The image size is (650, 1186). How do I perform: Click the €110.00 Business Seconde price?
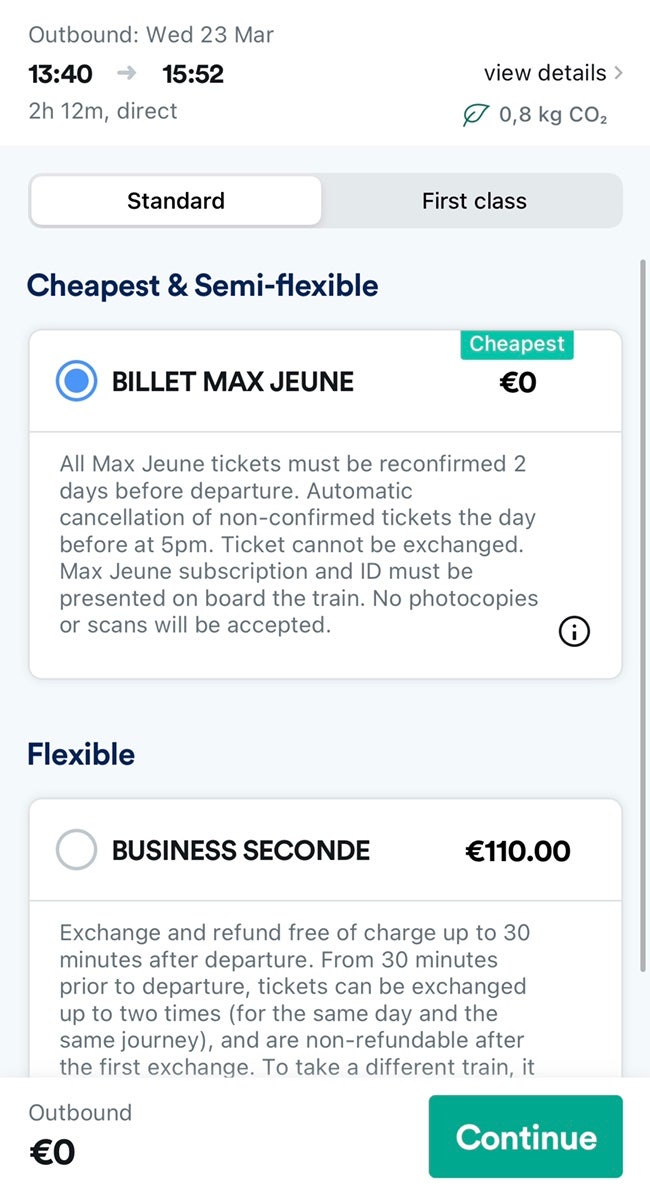coord(518,851)
